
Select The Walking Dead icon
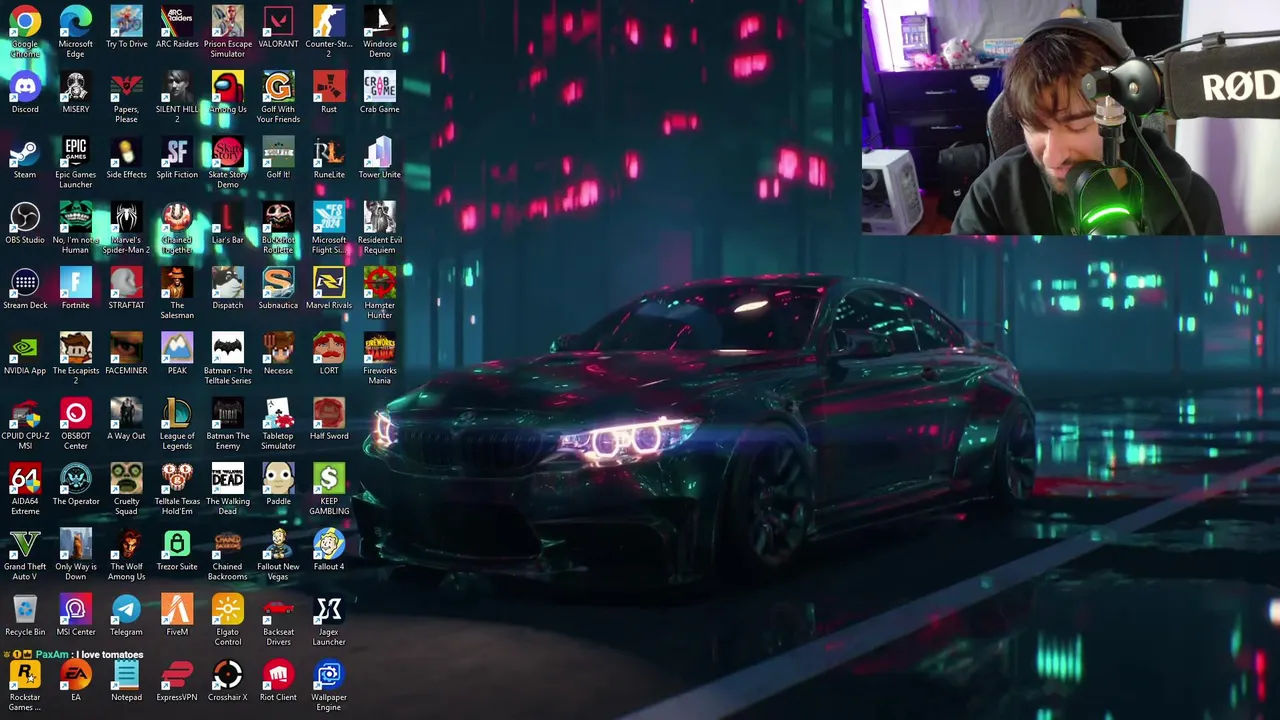(228, 479)
